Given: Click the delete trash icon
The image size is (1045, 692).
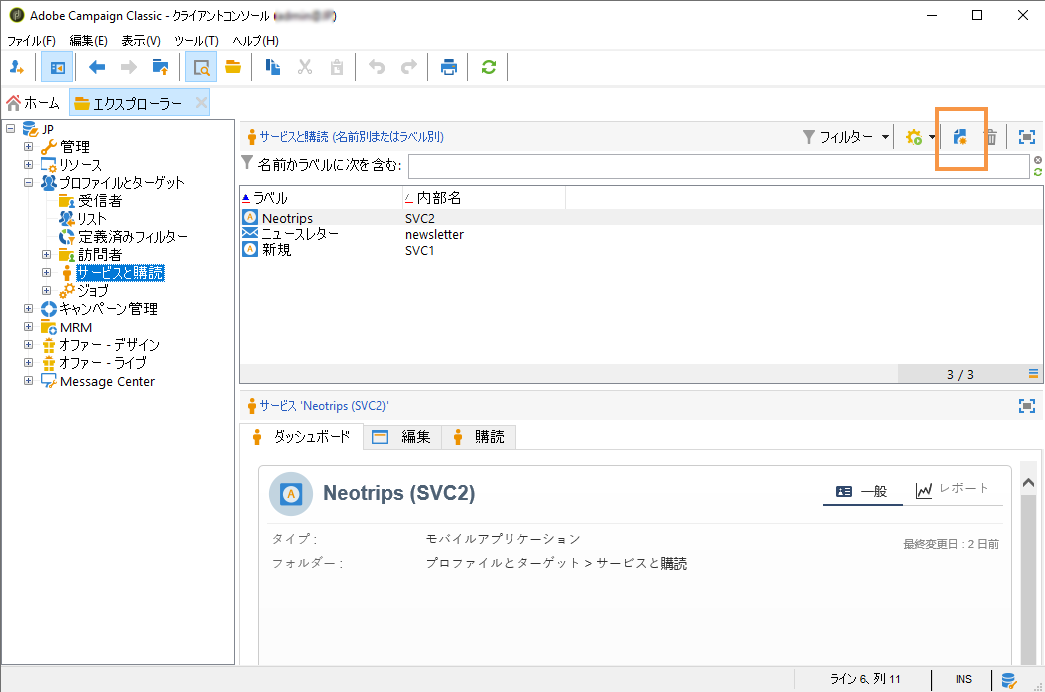Looking at the screenshot, I should 991,137.
